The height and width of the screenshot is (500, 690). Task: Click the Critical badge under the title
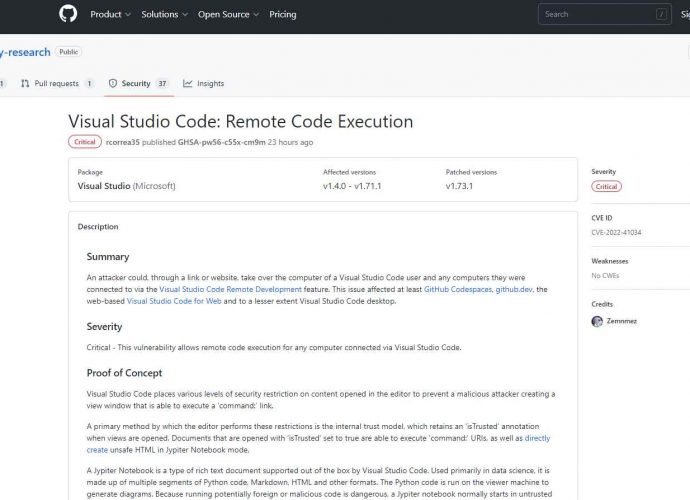[x=84, y=142]
